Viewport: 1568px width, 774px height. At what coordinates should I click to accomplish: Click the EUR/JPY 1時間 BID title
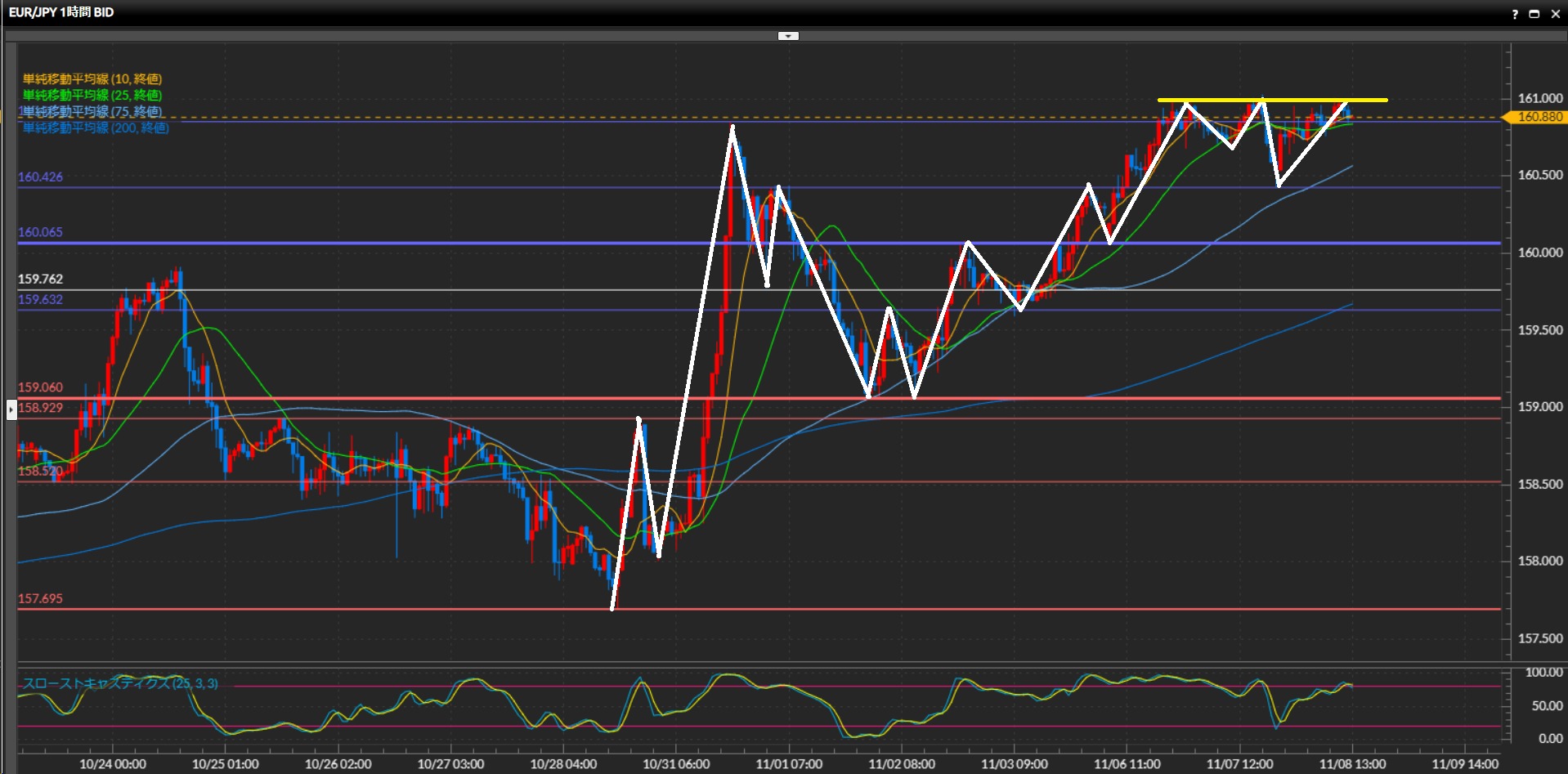coord(61,12)
